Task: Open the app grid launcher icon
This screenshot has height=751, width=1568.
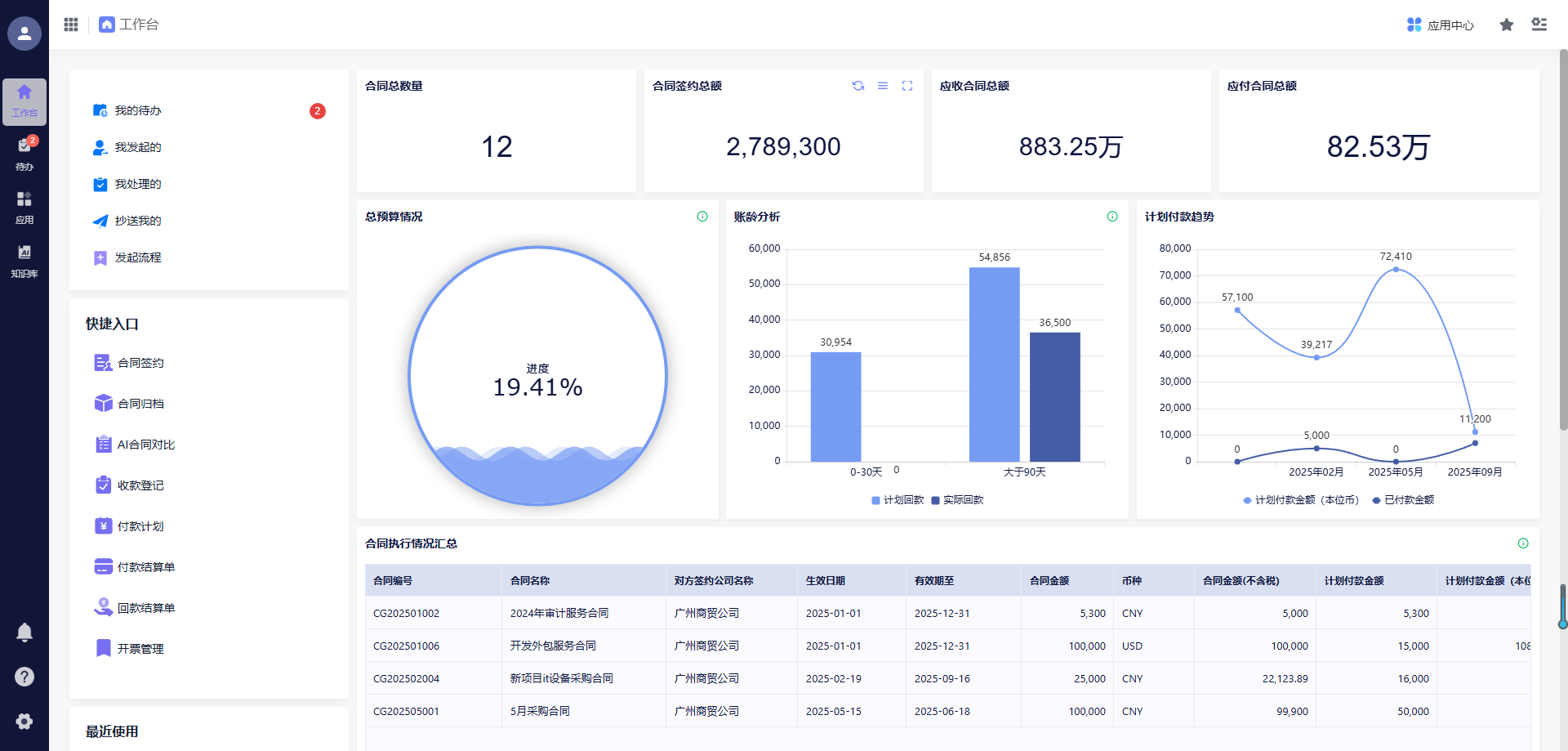Action: click(x=71, y=25)
